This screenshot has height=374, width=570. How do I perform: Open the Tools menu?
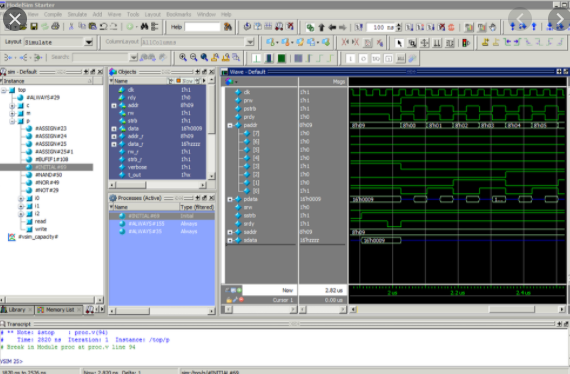pos(133,14)
